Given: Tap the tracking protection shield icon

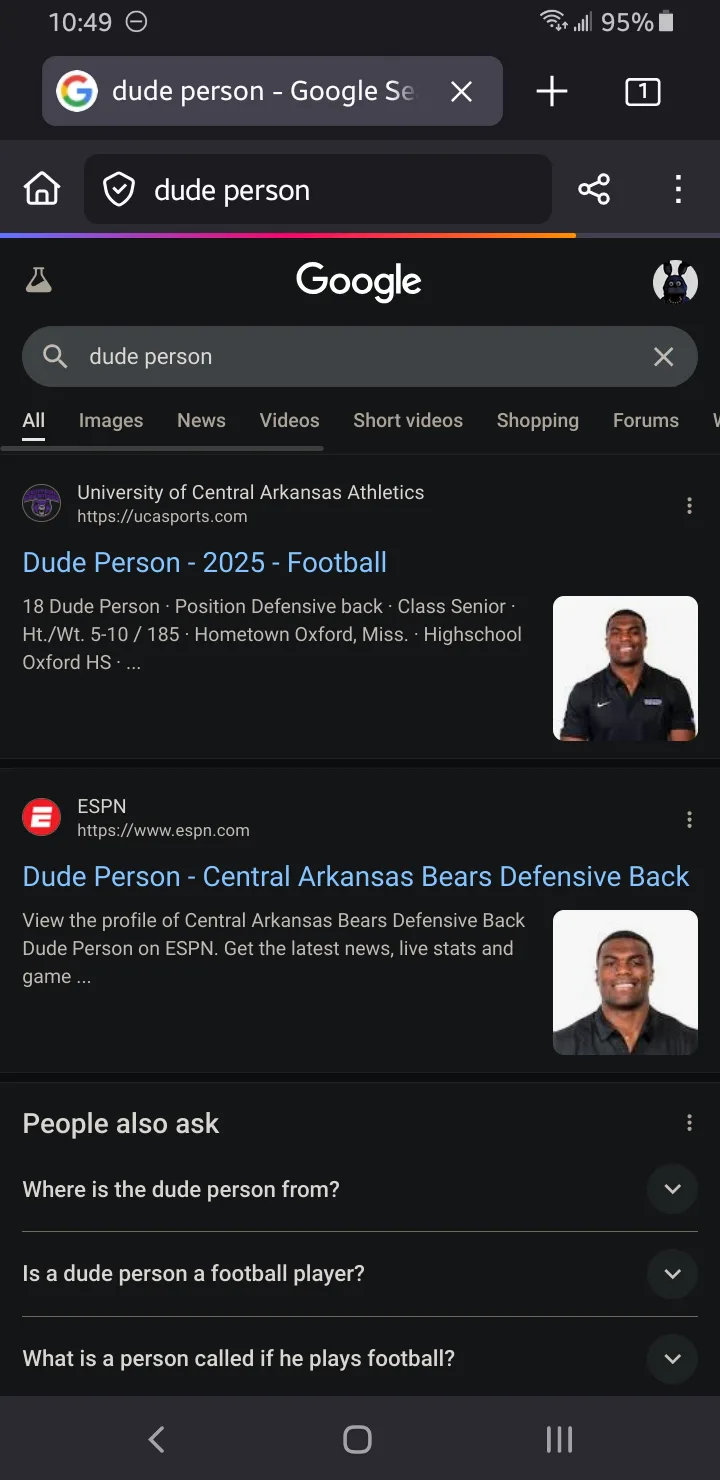Looking at the screenshot, I should 119,189.
